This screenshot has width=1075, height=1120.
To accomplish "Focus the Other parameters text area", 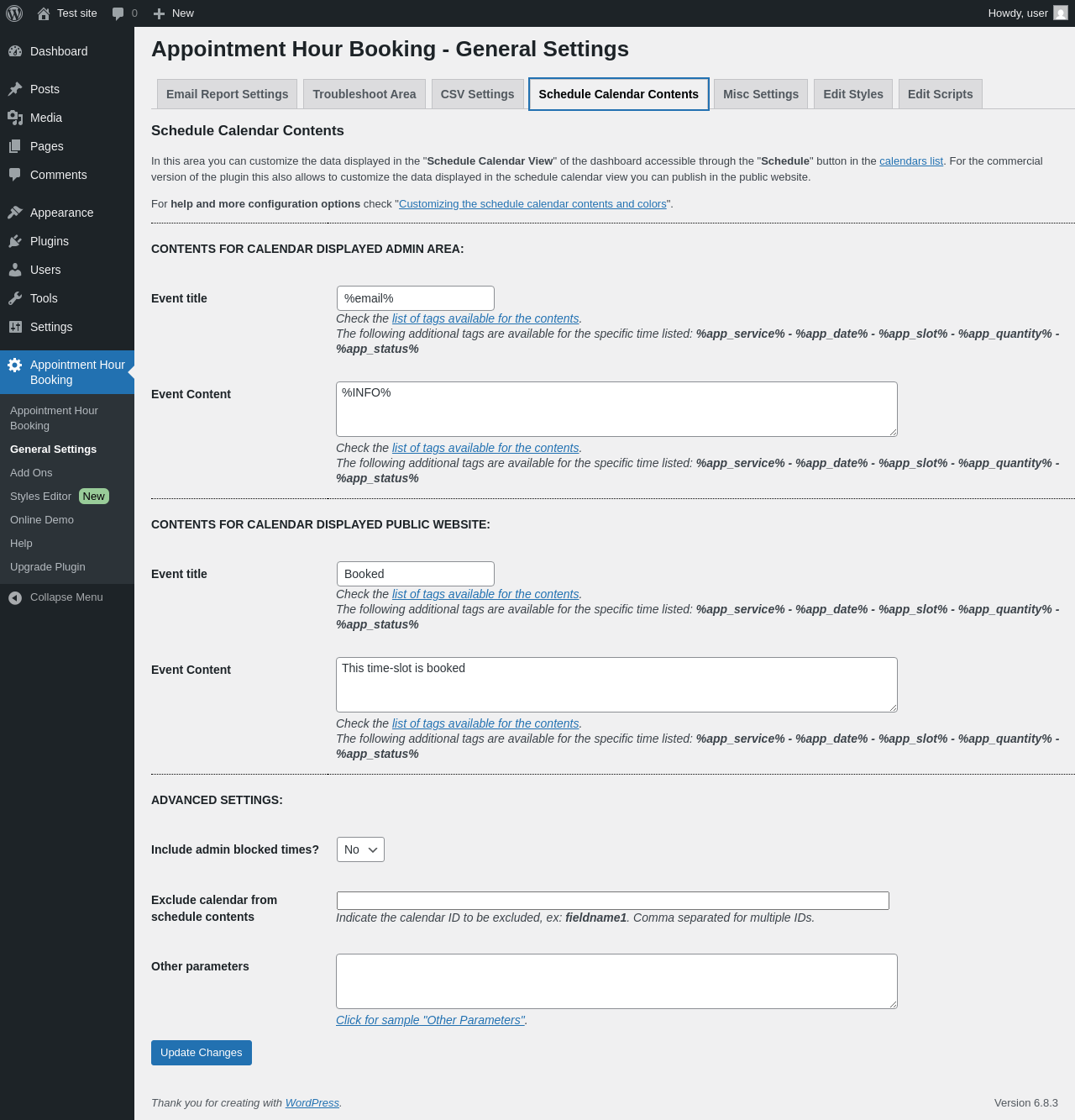I will [616, 981].
